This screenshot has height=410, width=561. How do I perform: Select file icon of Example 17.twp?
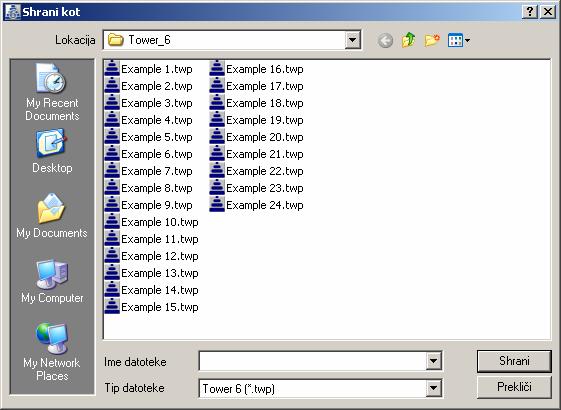tap(217, 86)
